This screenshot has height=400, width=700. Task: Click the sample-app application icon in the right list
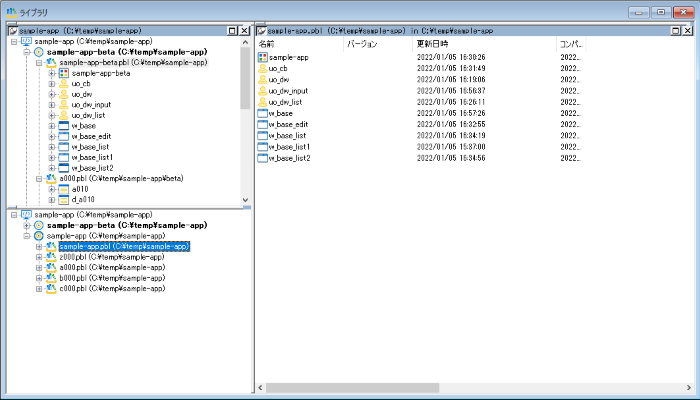point(263,58)
